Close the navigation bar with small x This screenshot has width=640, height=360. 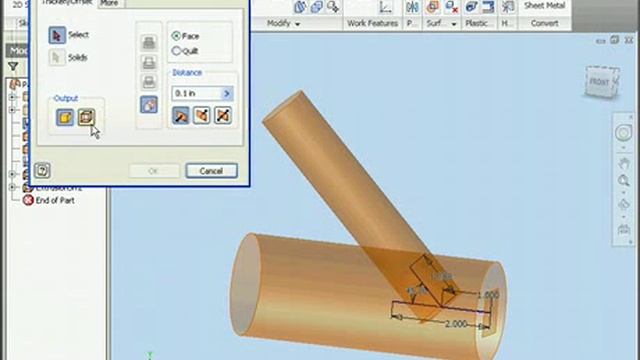click(631, 117)
